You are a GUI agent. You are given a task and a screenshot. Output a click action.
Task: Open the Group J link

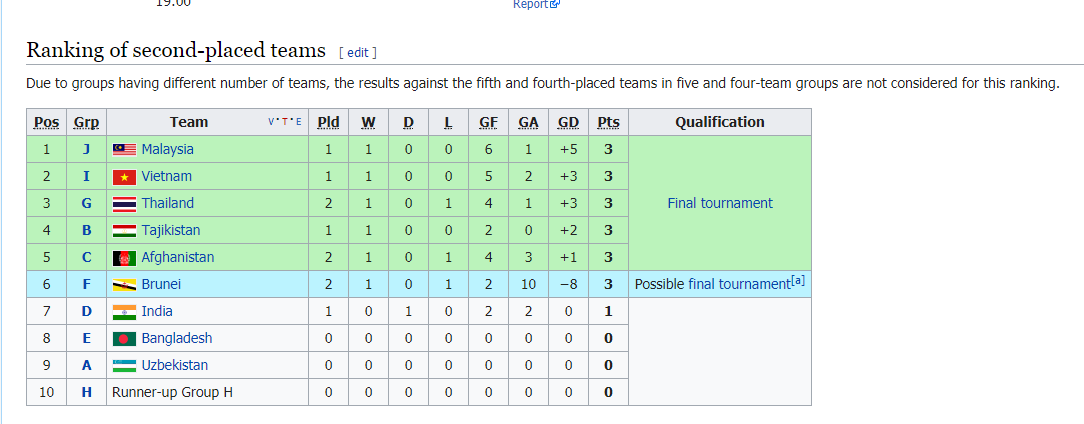coord(86,149)
